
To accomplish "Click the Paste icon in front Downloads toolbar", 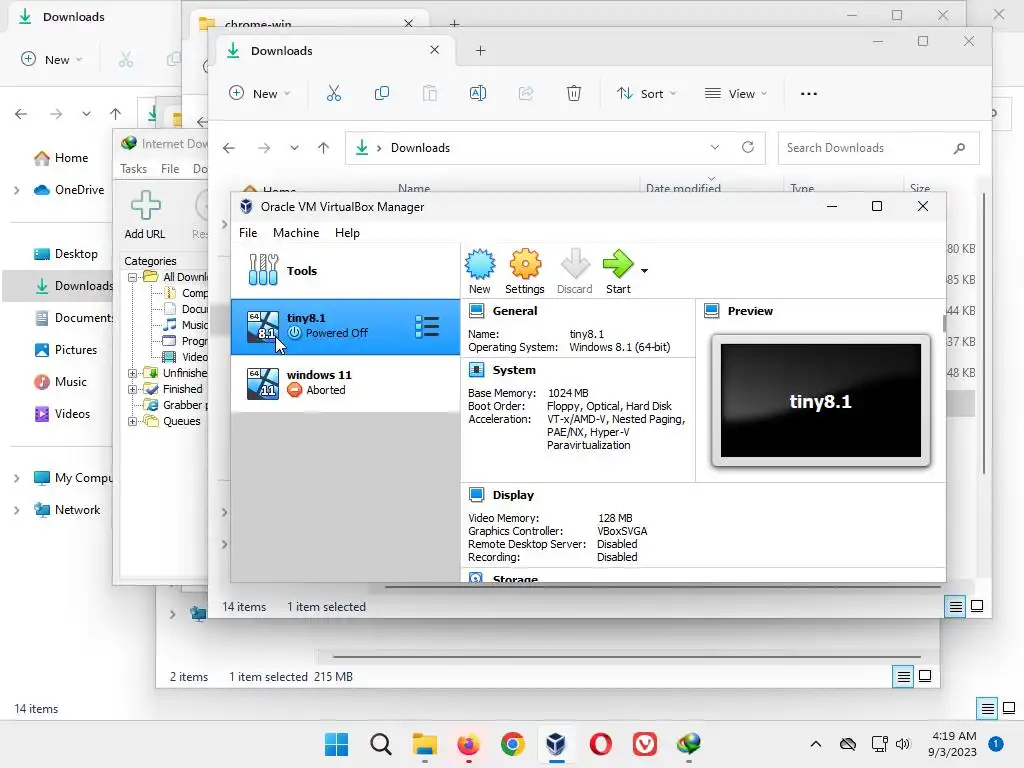I will (x=430, y=93).
